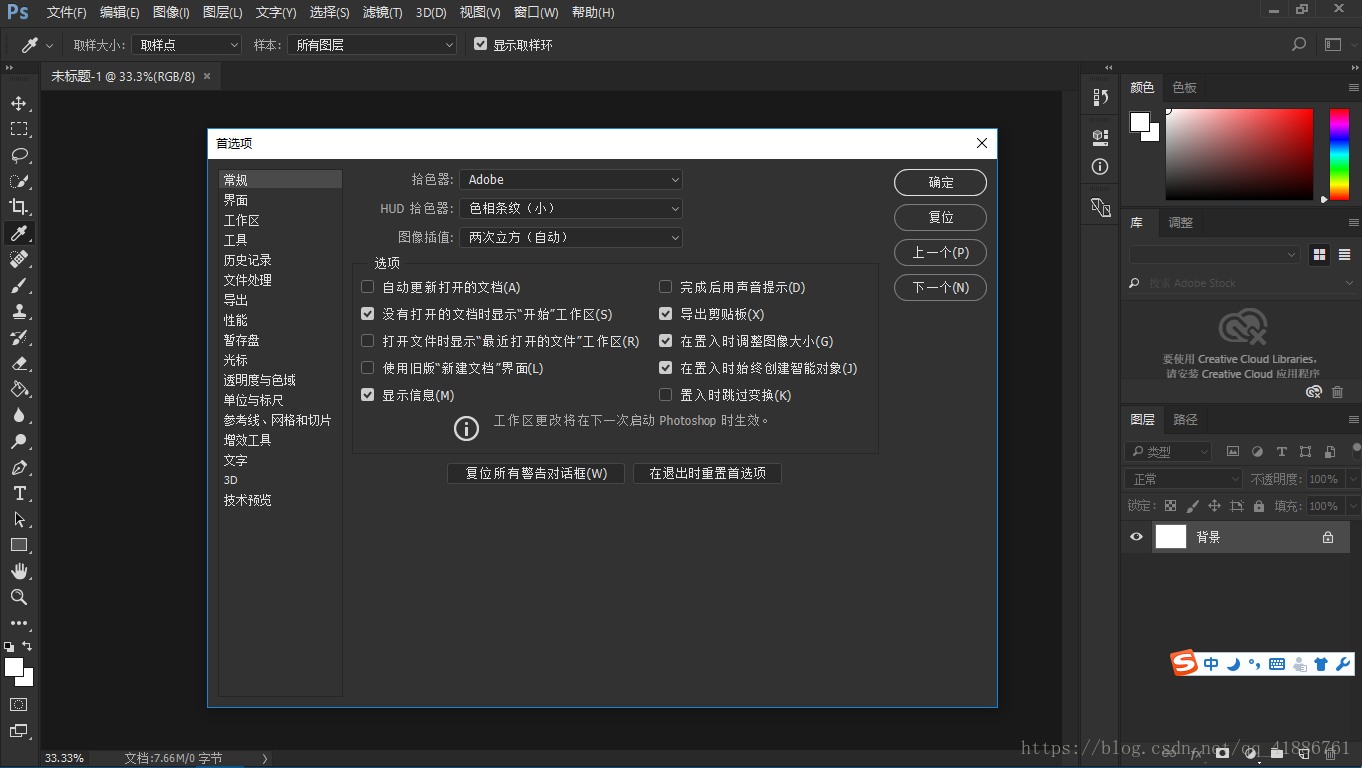Open the 拾色器 Adobe dropdown

click(x=571, y=180)
